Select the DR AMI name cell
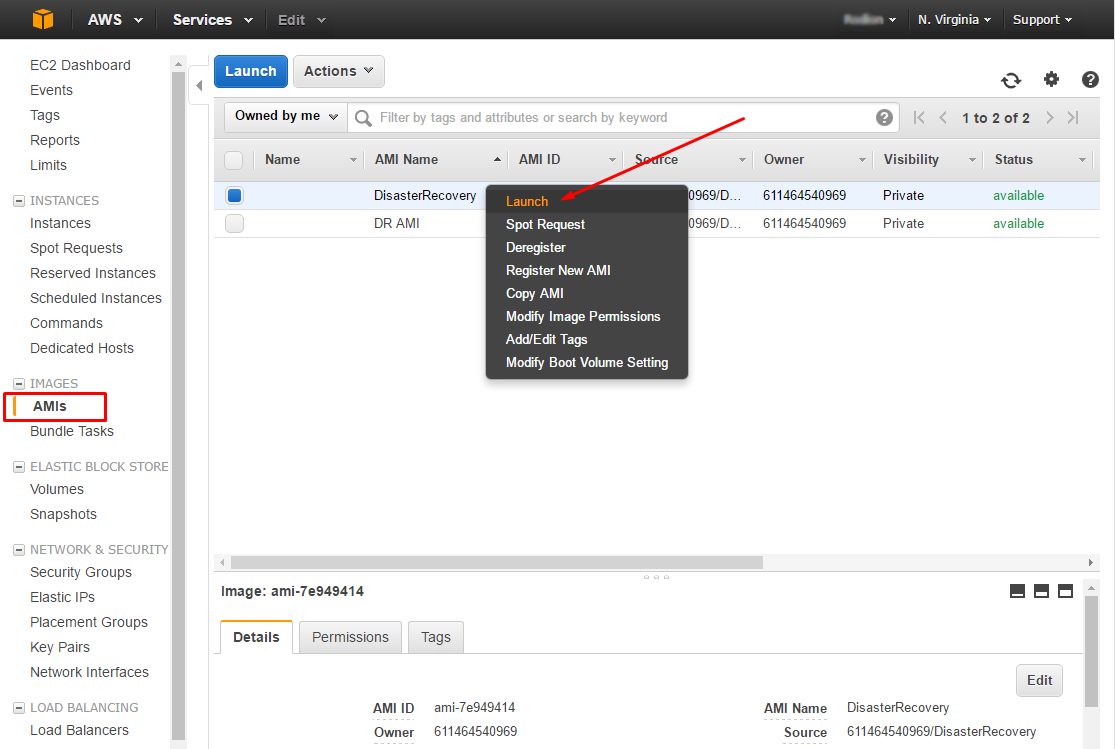Screen dimensions: 1115x749 [x=397, y=223]
